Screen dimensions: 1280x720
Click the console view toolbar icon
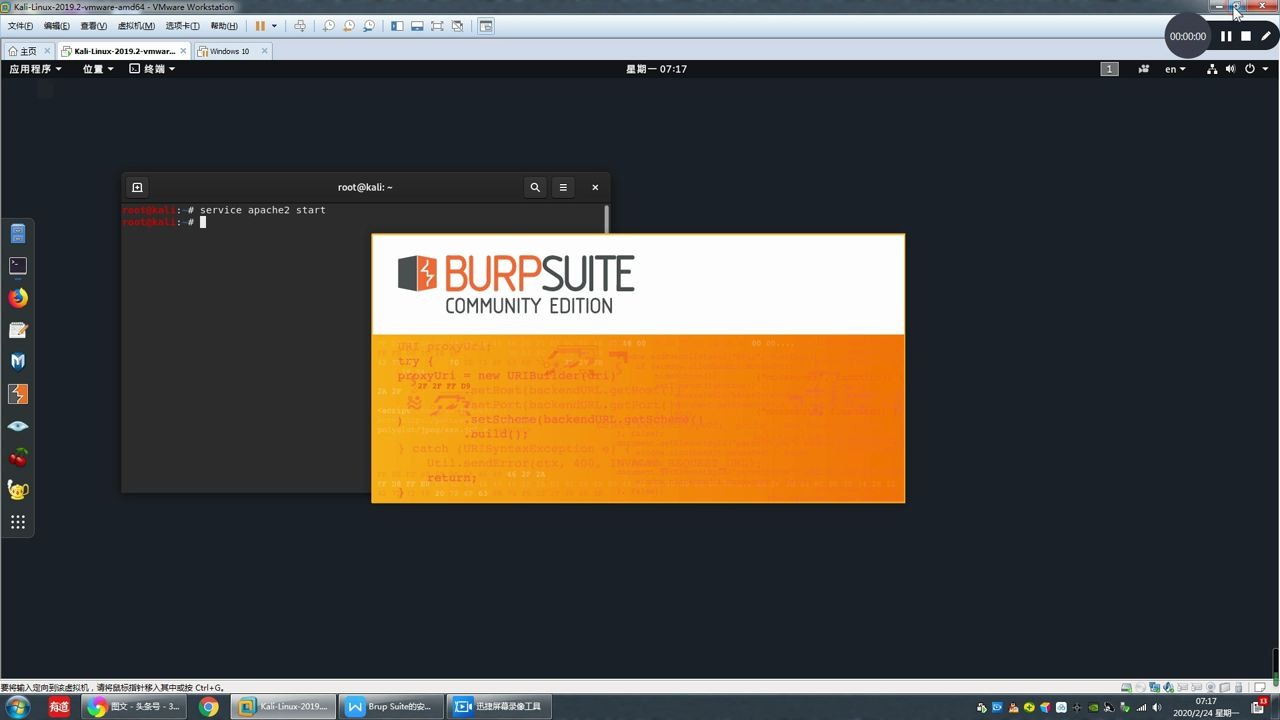click(x=487, y=26)
